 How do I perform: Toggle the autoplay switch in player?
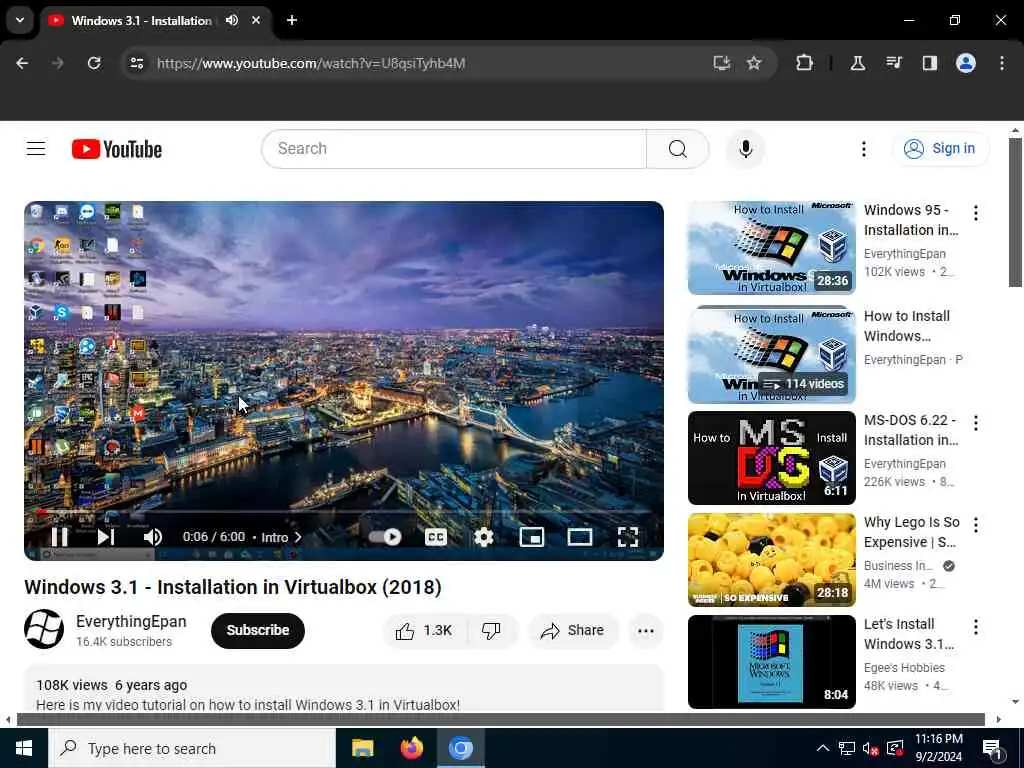click(385, 537)
